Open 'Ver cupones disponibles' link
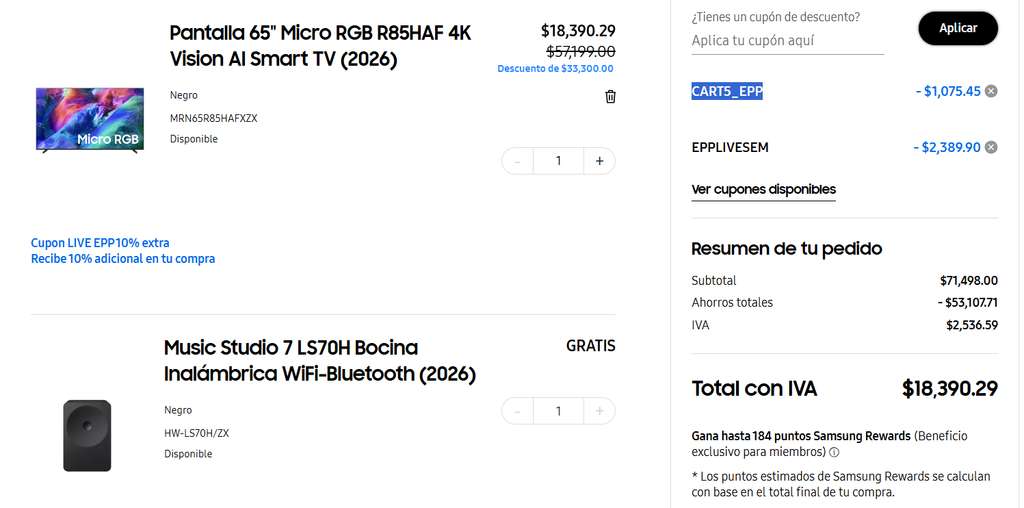This screenshot has height=508, width=1024. (763, 190)
